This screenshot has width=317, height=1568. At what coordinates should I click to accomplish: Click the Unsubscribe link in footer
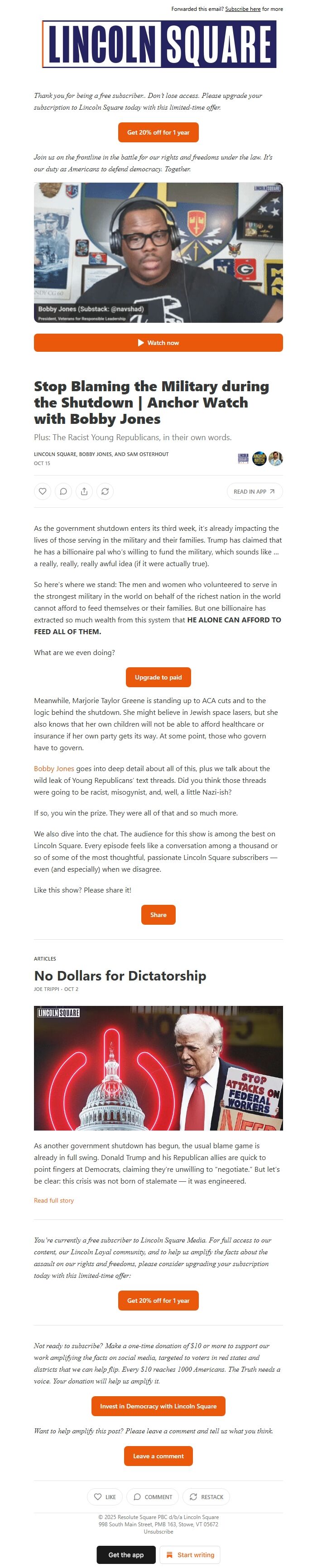point(158,1531)
